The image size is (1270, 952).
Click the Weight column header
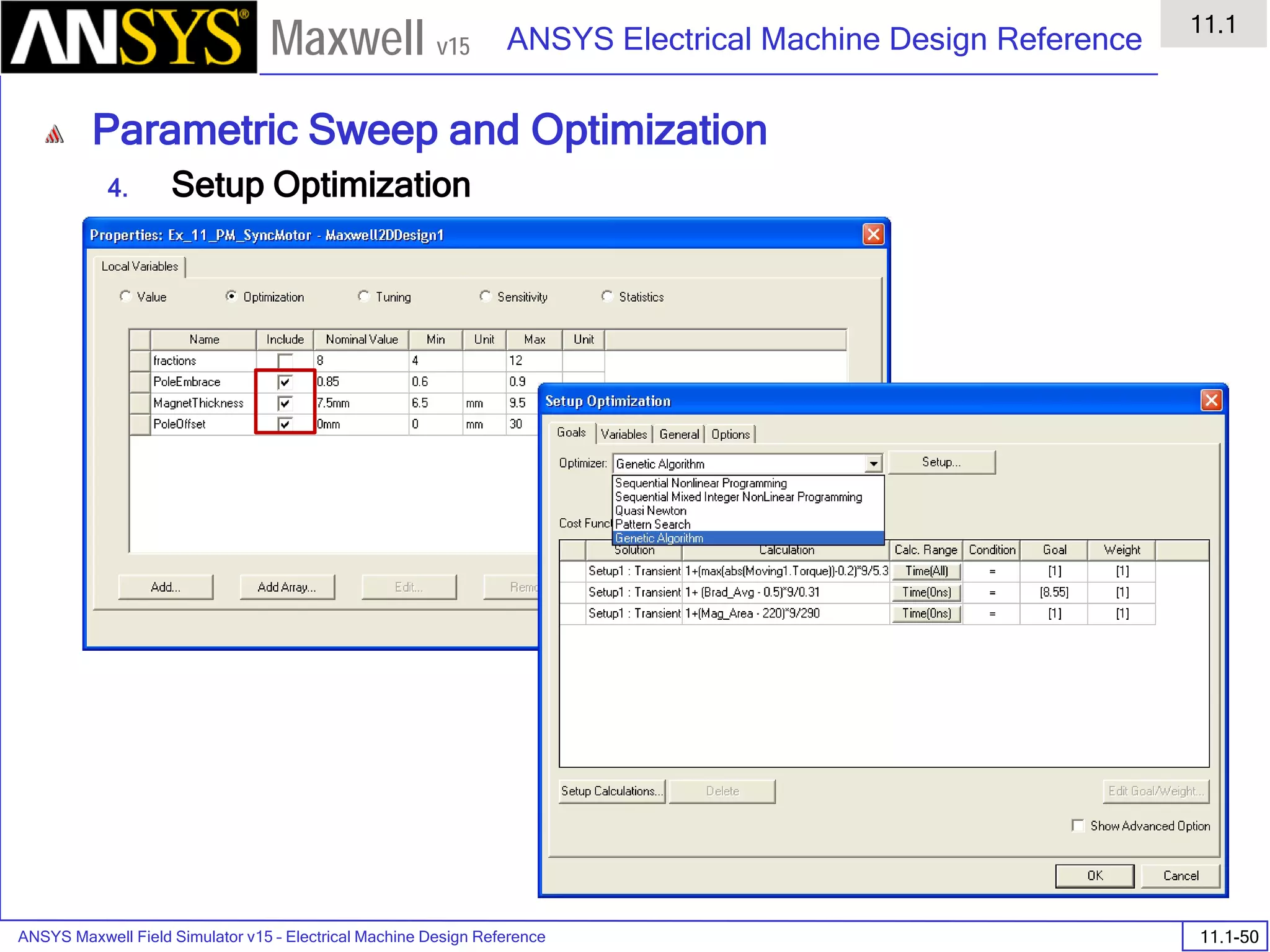[1122, 550]
